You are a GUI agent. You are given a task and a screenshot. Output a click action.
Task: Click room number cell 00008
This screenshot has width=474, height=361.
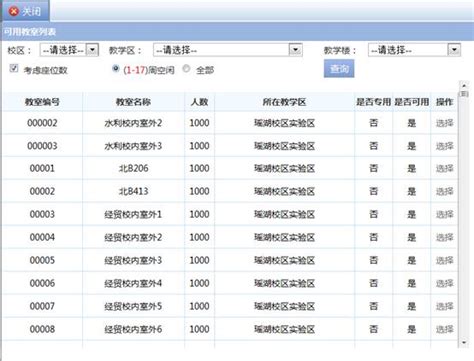(42, 329)
